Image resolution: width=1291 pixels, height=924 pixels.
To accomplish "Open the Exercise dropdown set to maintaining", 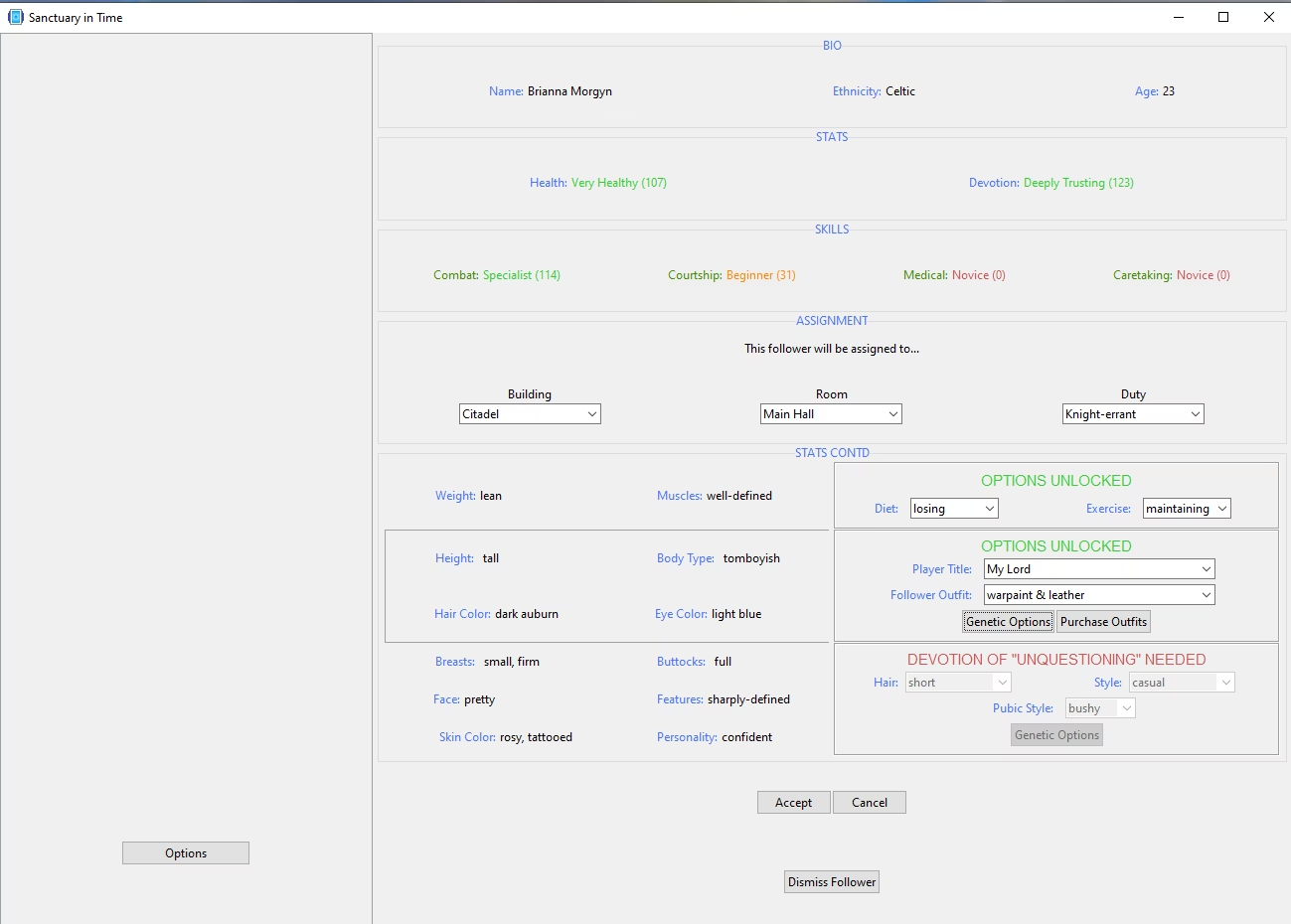I will tap(1187, 509).
